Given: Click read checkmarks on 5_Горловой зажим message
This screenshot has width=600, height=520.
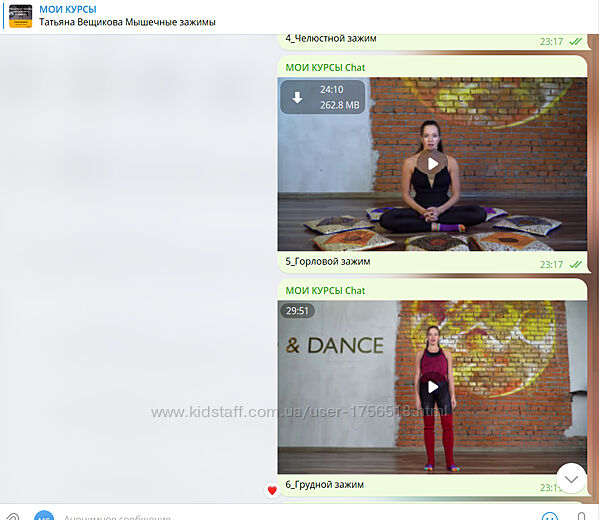Looking at the screenshot, I should [x=575, y=264].
